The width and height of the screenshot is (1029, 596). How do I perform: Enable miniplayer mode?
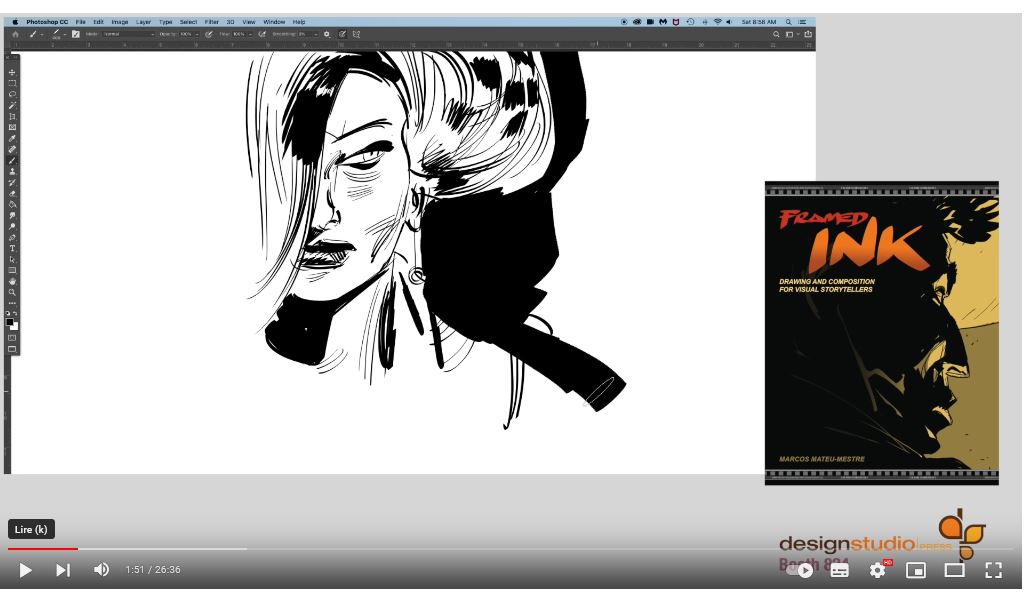coord(915,570)
